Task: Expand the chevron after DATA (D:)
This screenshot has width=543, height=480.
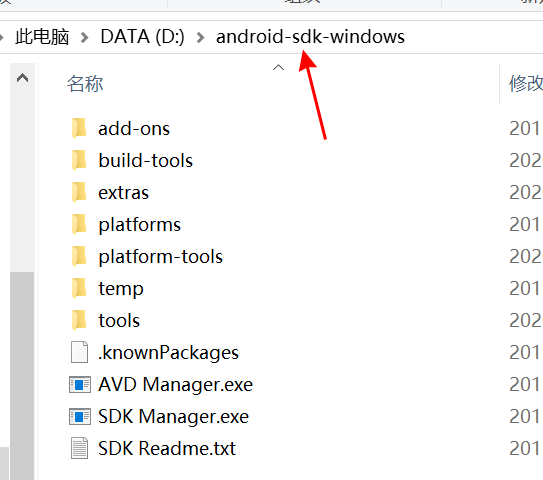Action: (x=200, y=37)
